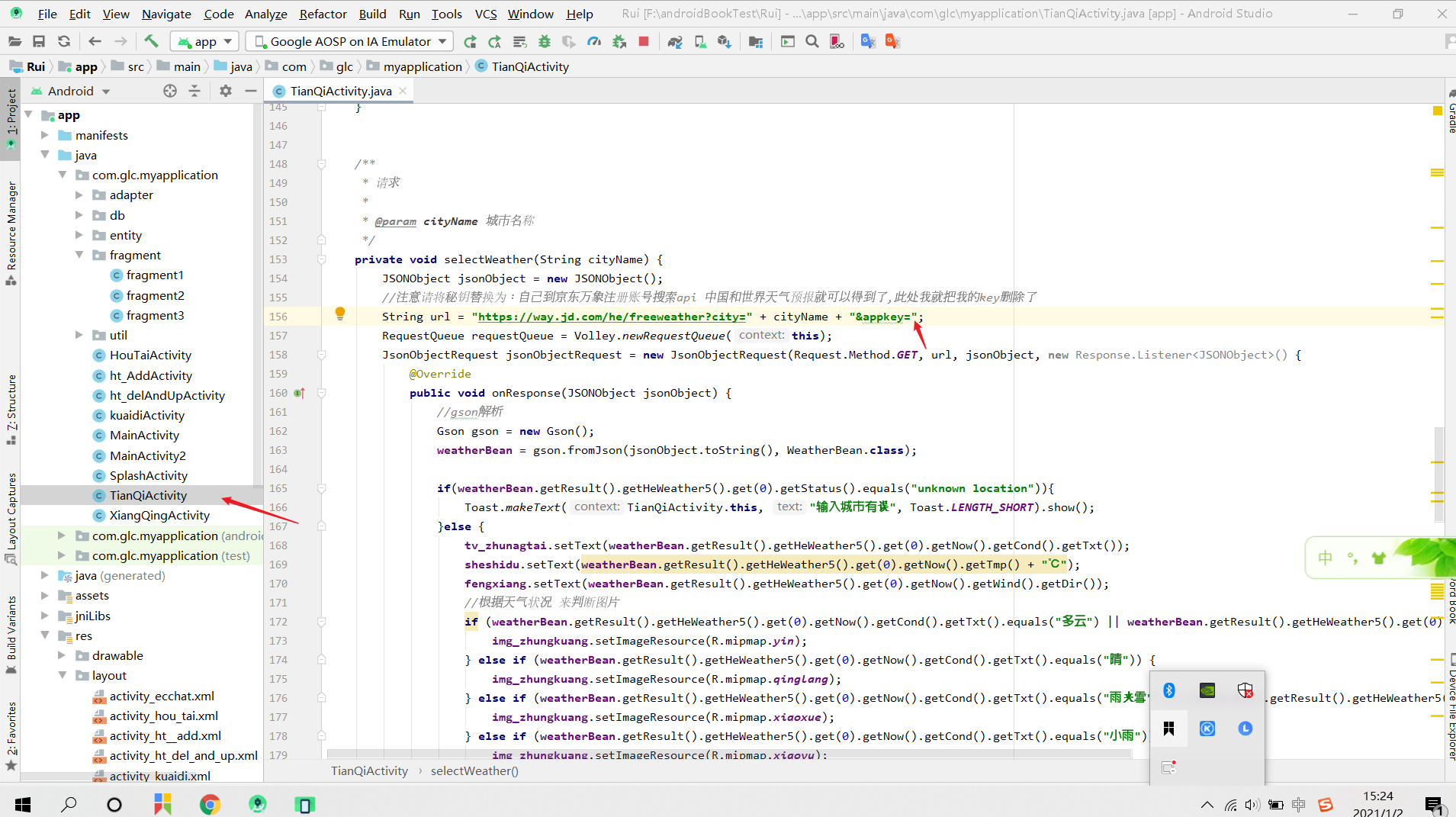Close the TianQiActivity.java tab
1456x817 pixels.
(x=403, y=91)
